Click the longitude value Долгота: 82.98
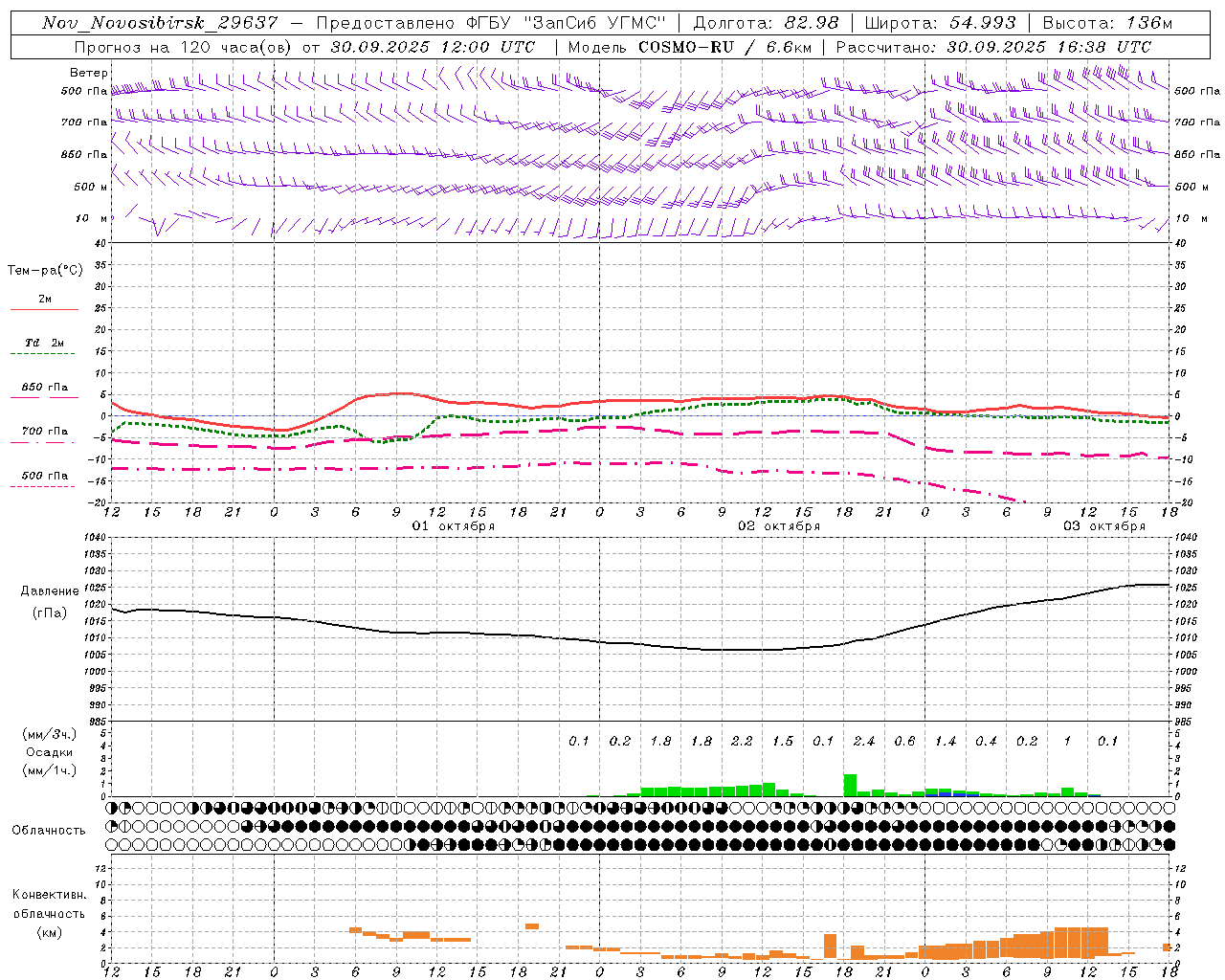 766,23
